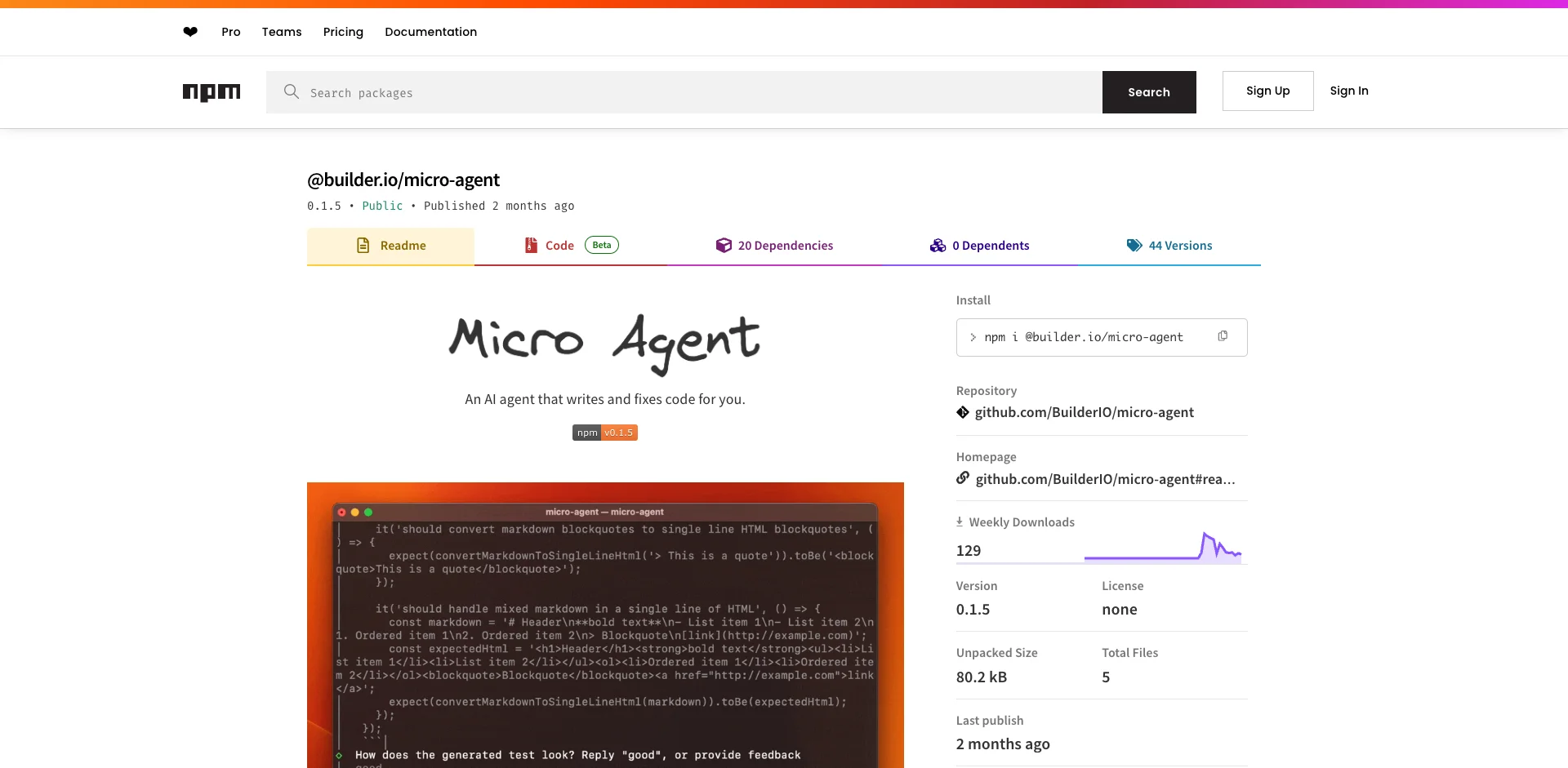Viewport: 1568px width, 768px height.
Task: Click the black heart icon
Action: [x=190, y=32]
